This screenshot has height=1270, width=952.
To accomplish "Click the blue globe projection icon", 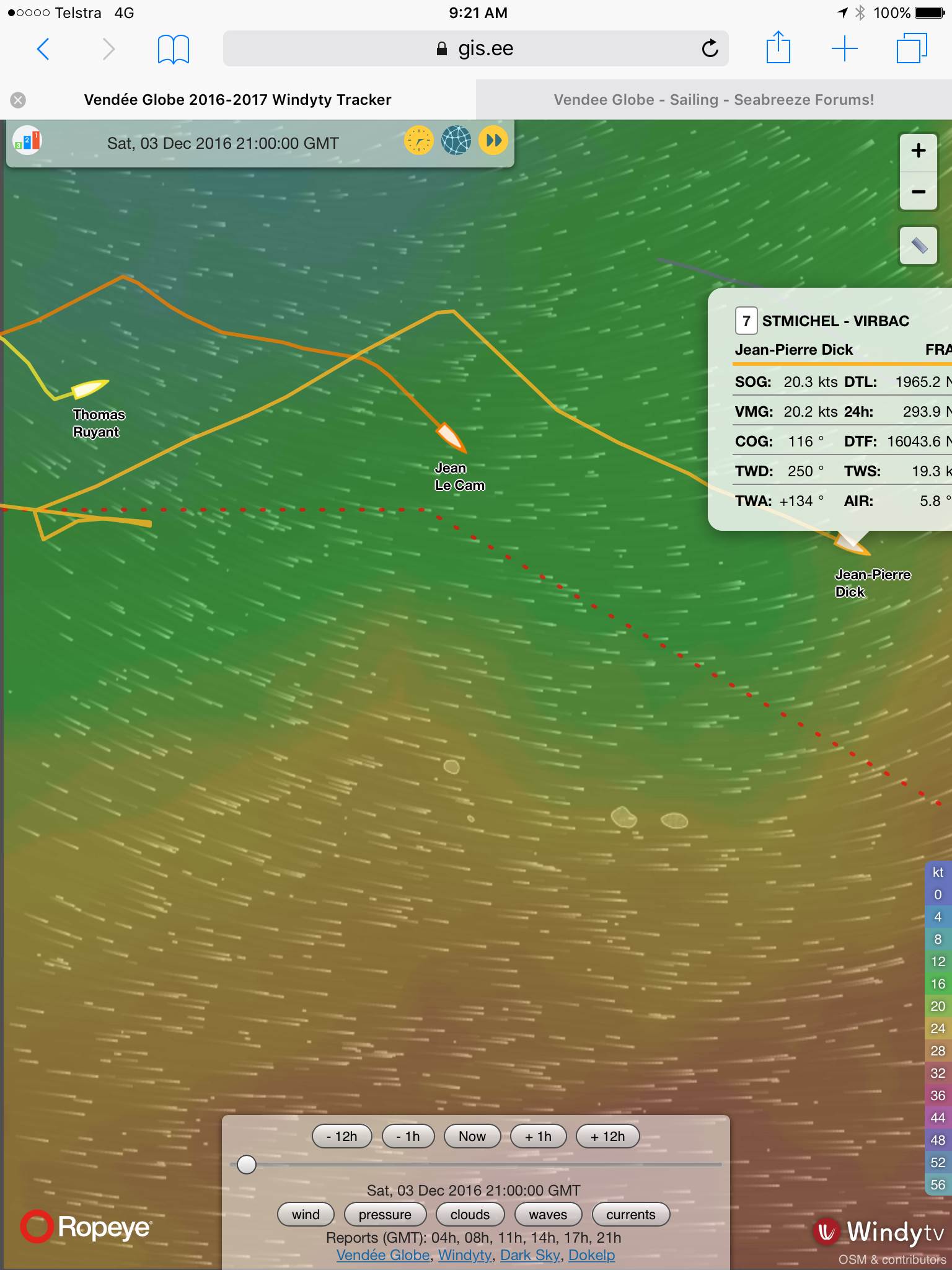I will click(x=456, y=141).
